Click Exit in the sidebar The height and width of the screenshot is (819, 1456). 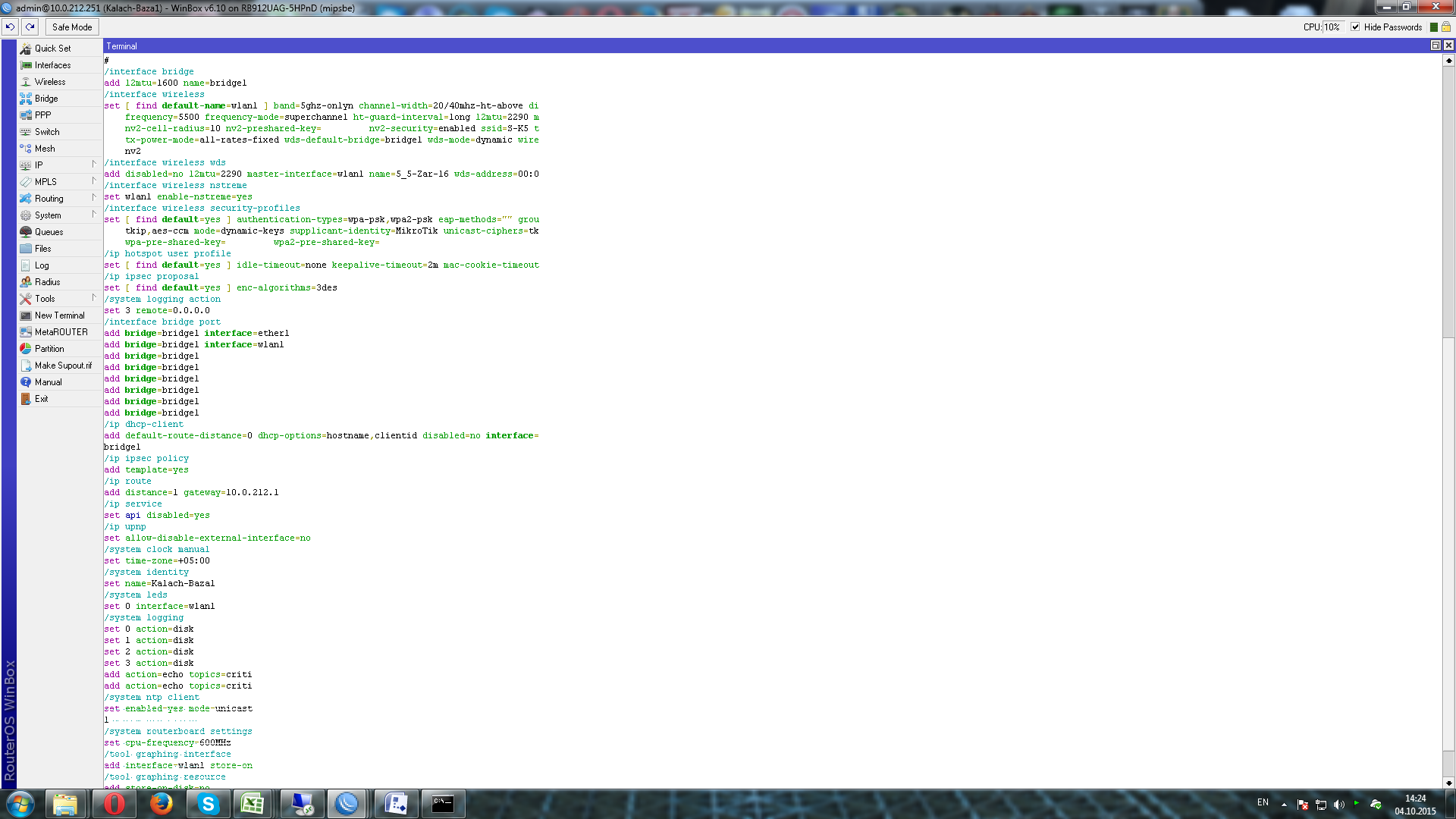tap(41, 399)
